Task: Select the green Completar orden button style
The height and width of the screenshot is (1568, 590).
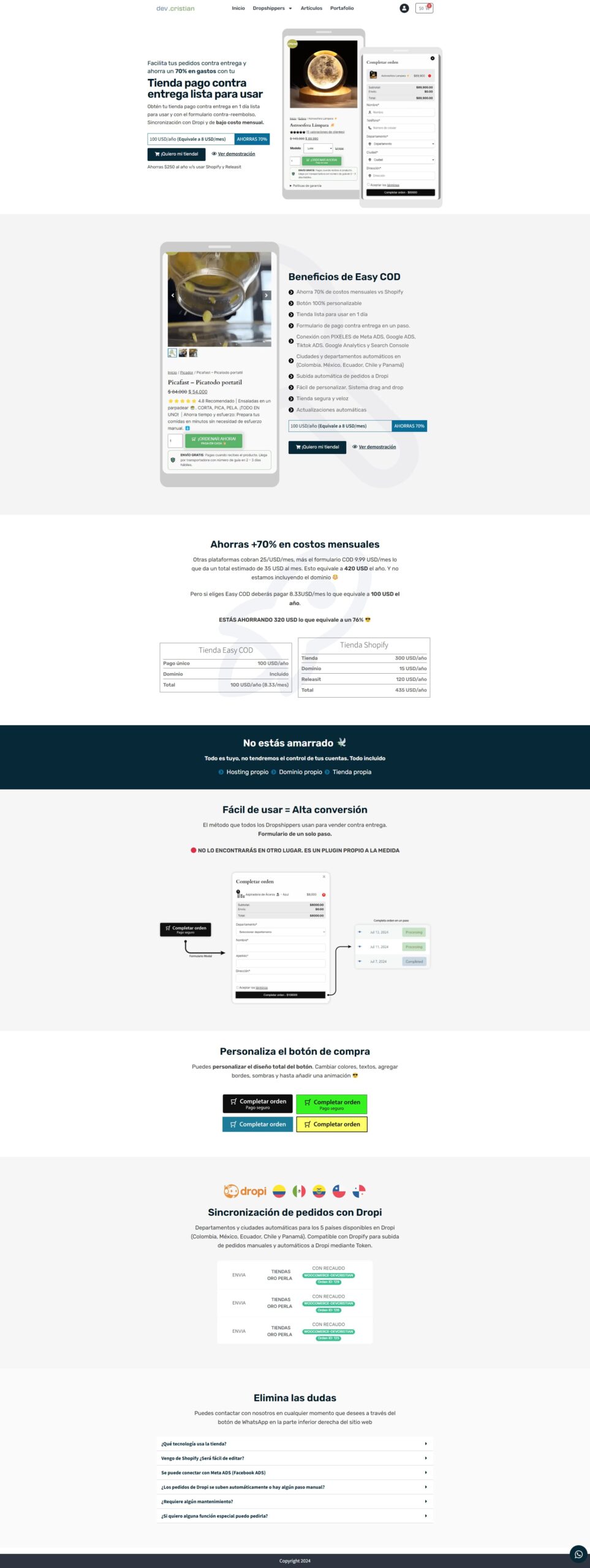Action: click(331, 1104)
